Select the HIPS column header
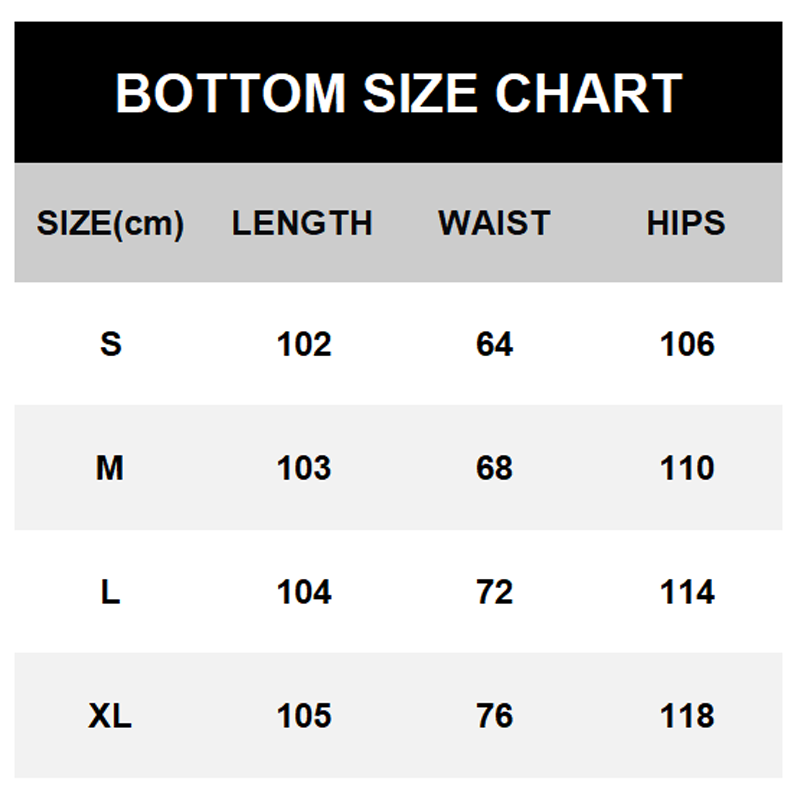Screen dimensions: 800x800 tap(686, 223)
